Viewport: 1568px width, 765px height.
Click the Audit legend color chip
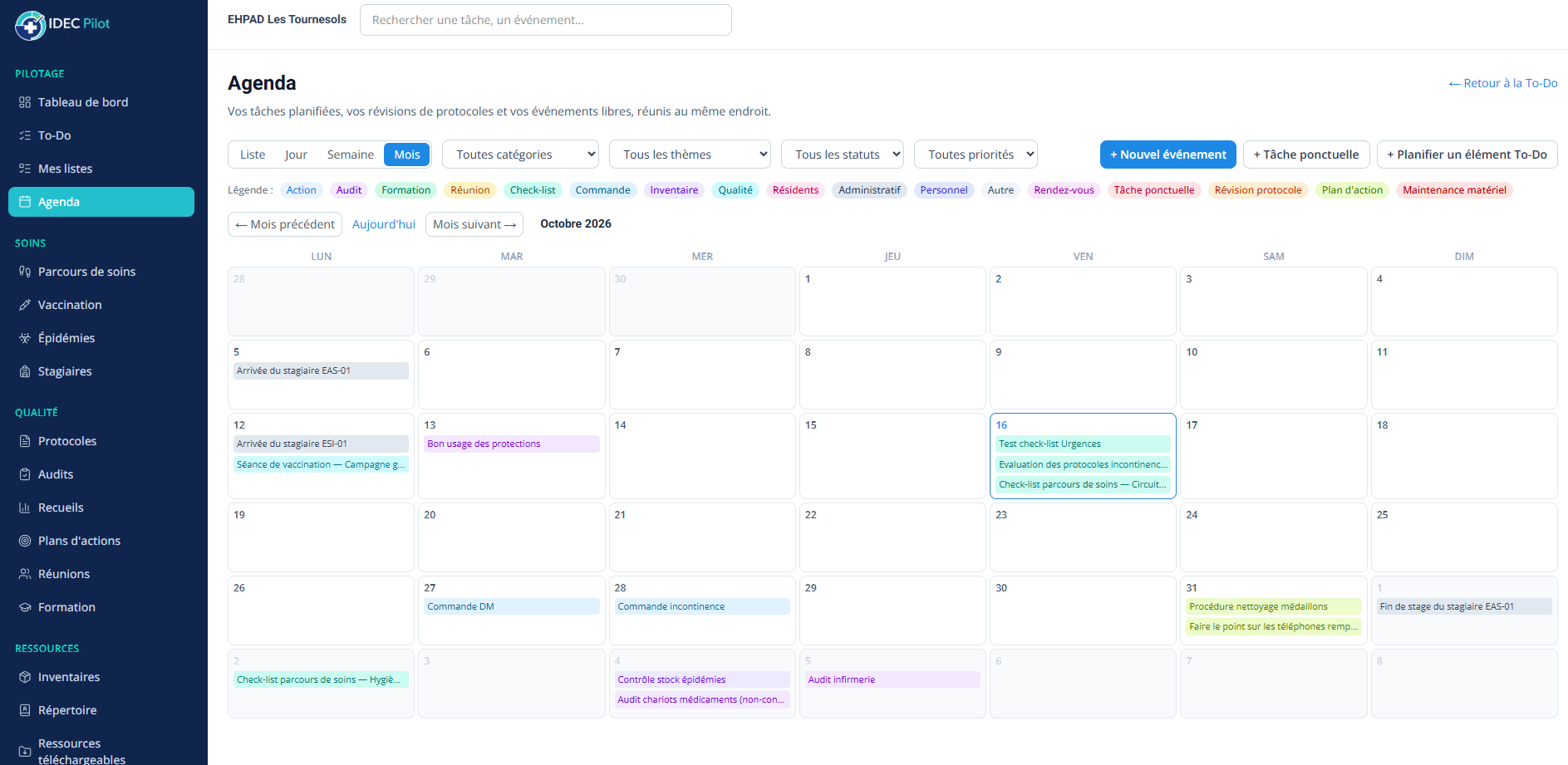(349, 190)
